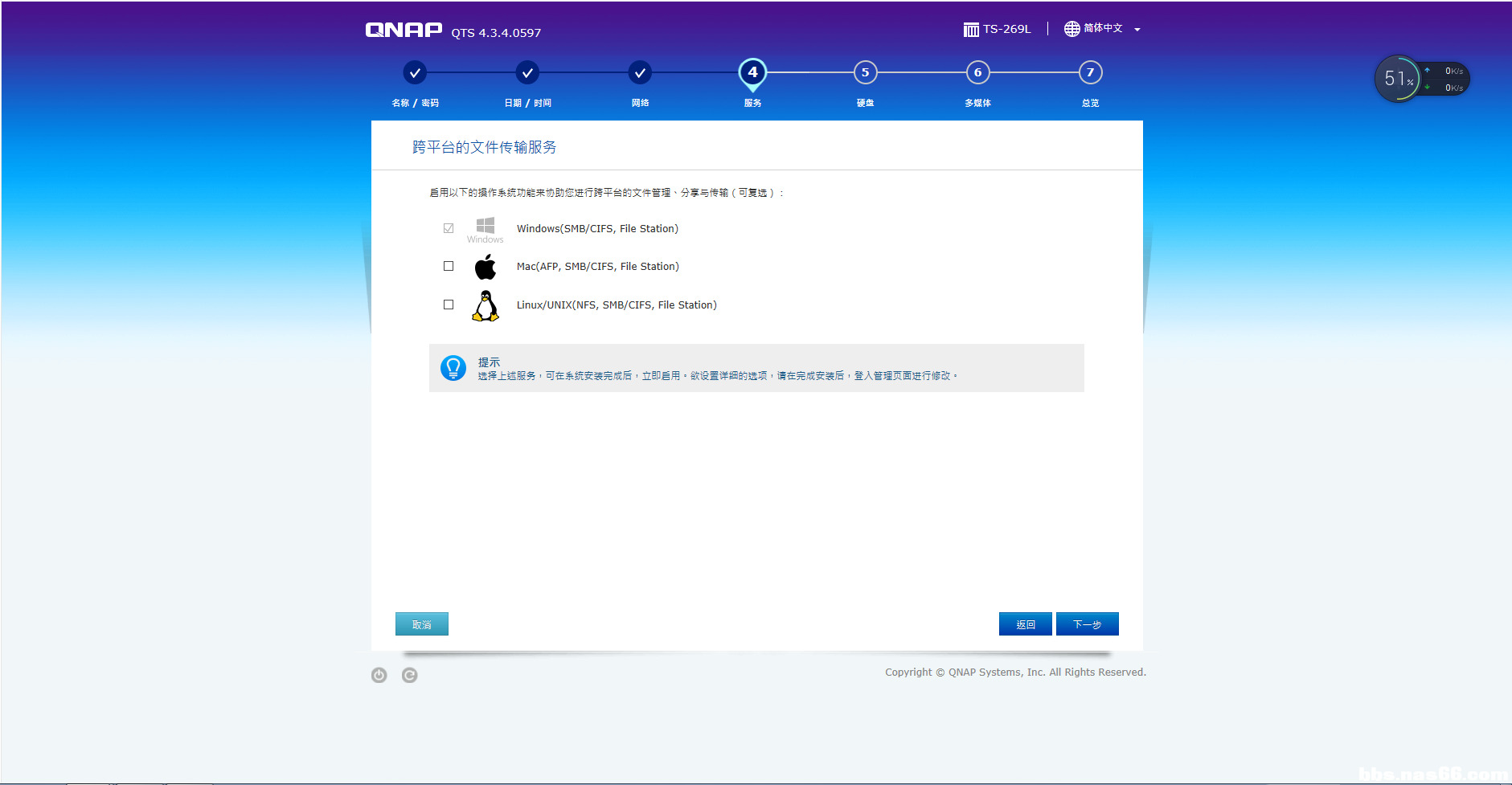This screenshot has width=1512, height=785.
Task: Enable the Mac(AFP, SMB/CIFS) checkbox
Action: tap(449, 266)
